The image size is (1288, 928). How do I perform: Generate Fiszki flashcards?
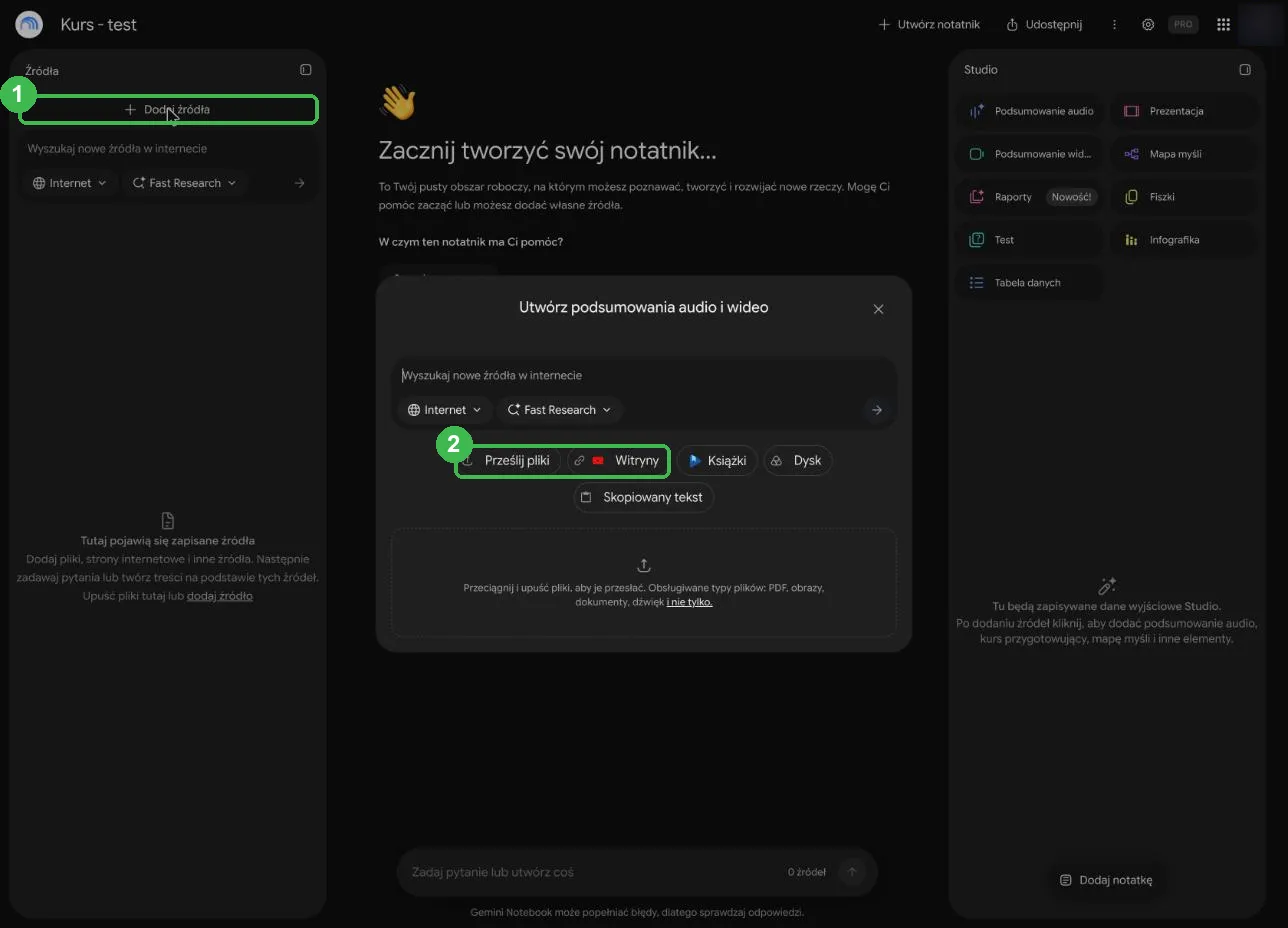point(1186,197)
